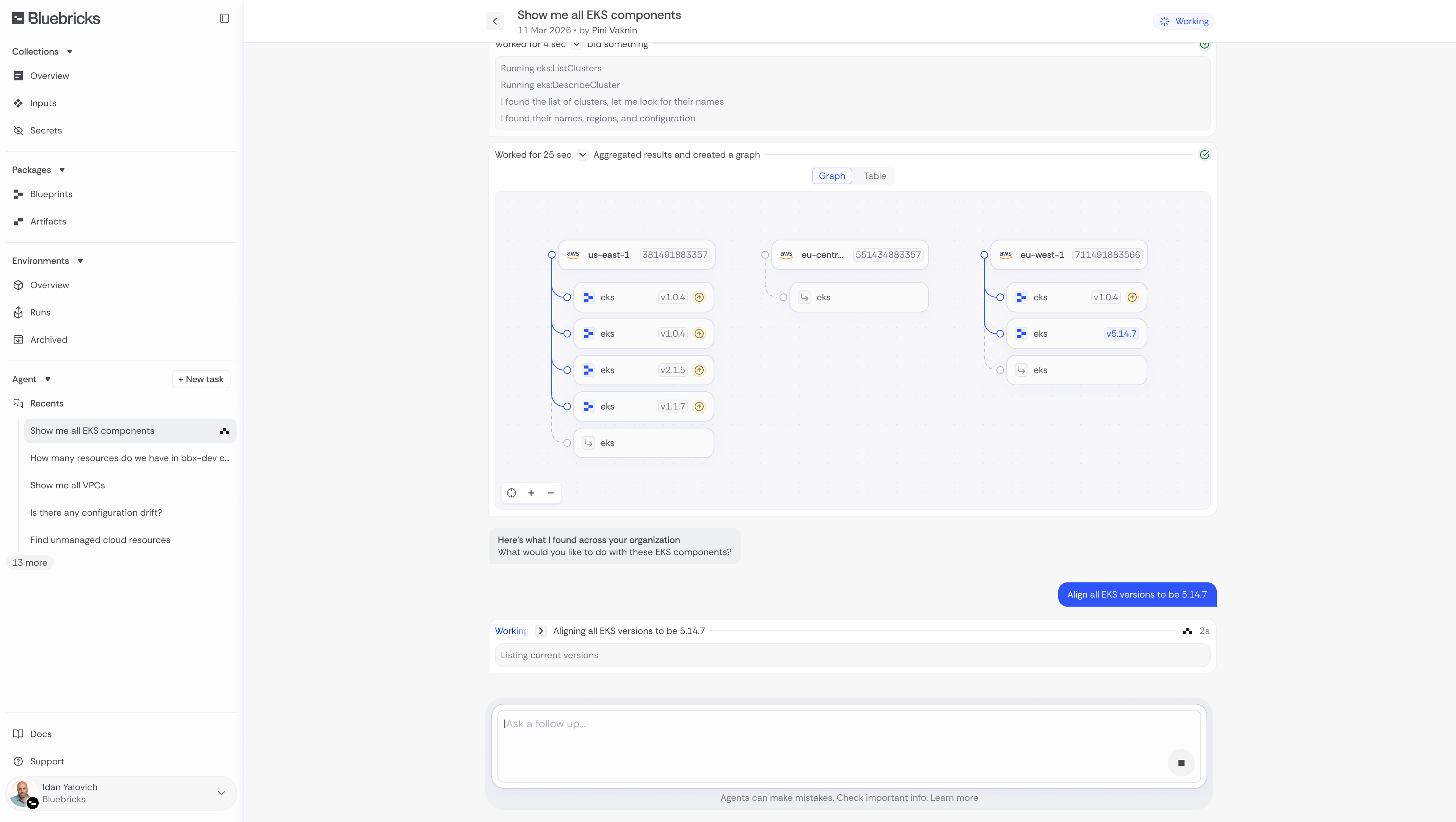Viewport: 1456px width, 822px height.
Task: Select the Graph tab
Action: [x=832, y=176]
